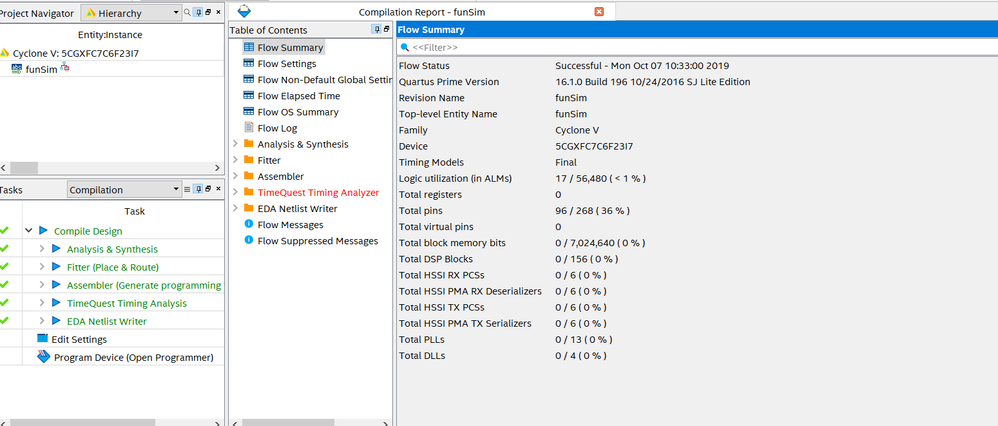Image resolution: width=998 pixels, height=426 pixels.
Task: Click the Edit Settings icon in Tasks
Action: coord(43,339)
